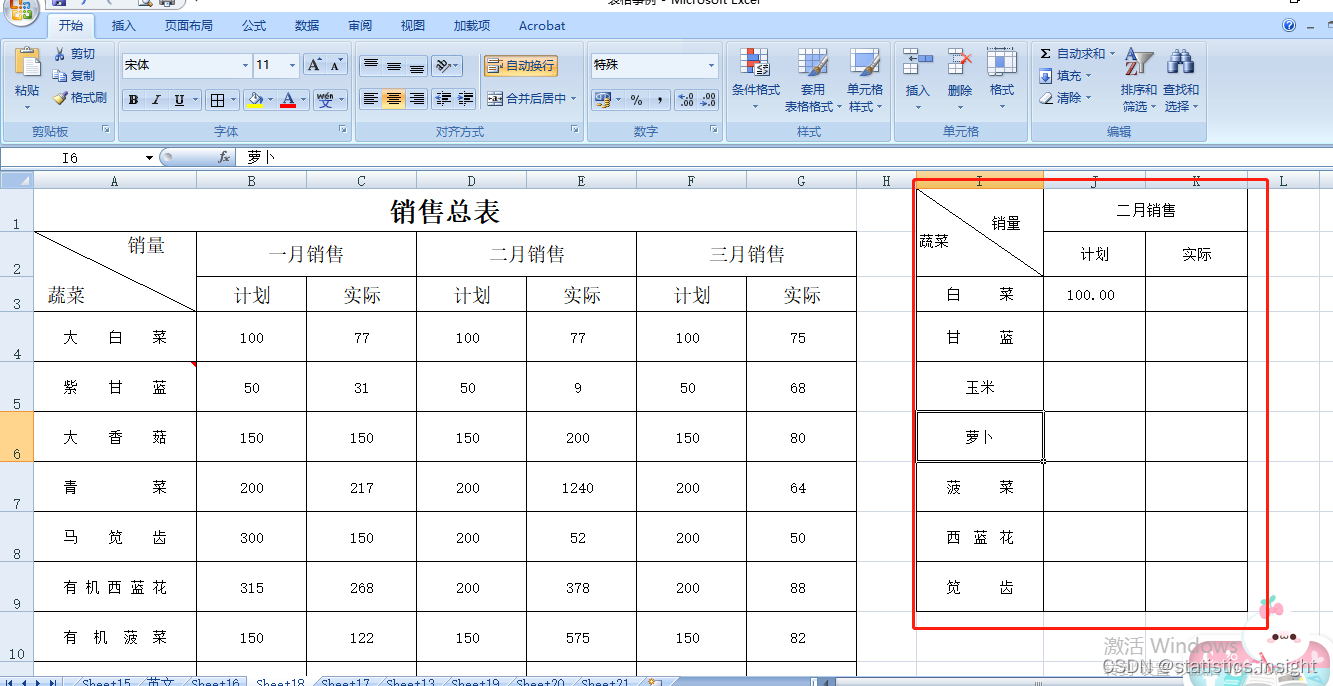Viewport: 1333px width, 686px height.
Task: Apply the red font color button
Action: point(288,100)
